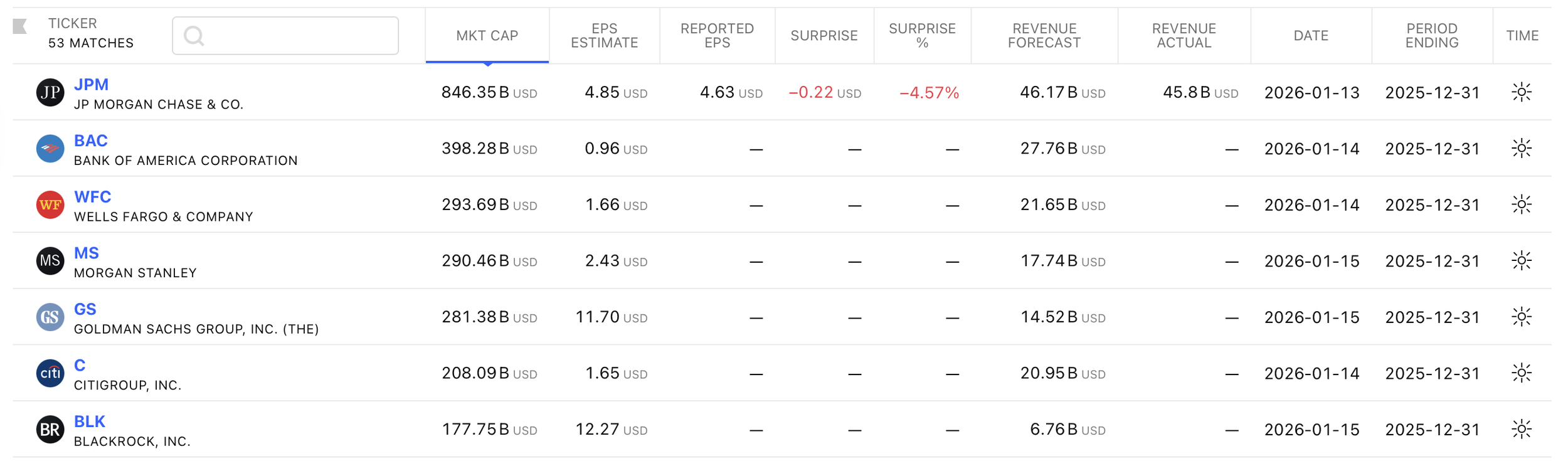1568x461 pixels.
Task: Click the sun time icon in JPM row
Action: click(x=1522, y=92)
